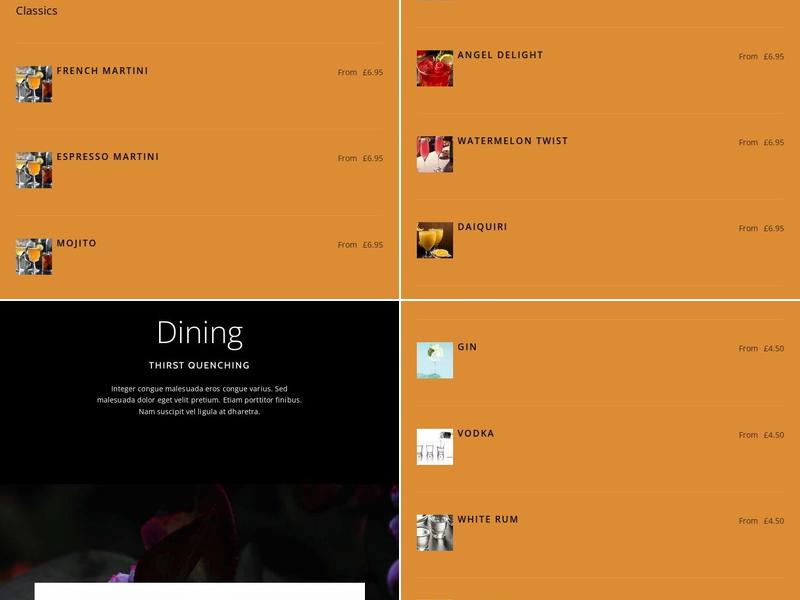Click the French Martini £6.95 price
The height and width of the screenshot is (600, 800).
click(x=373, y=72)
